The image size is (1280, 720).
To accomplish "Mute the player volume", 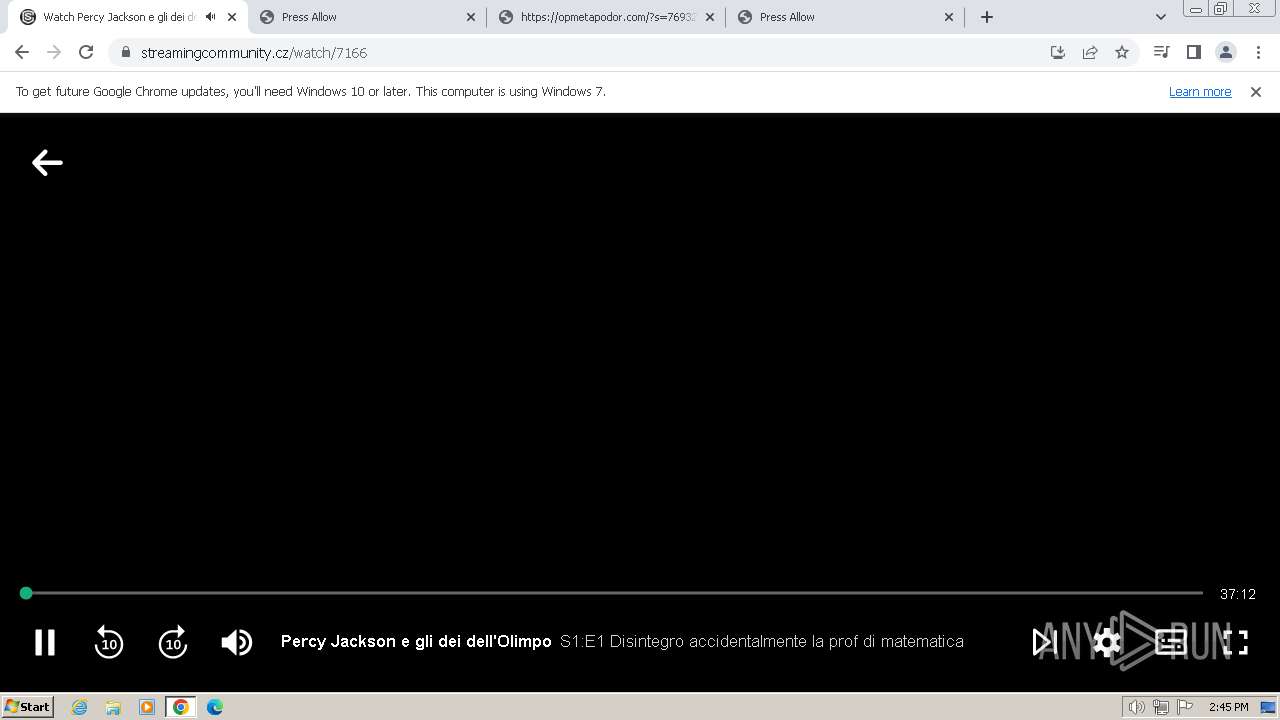I will click(x=237, y=642).
